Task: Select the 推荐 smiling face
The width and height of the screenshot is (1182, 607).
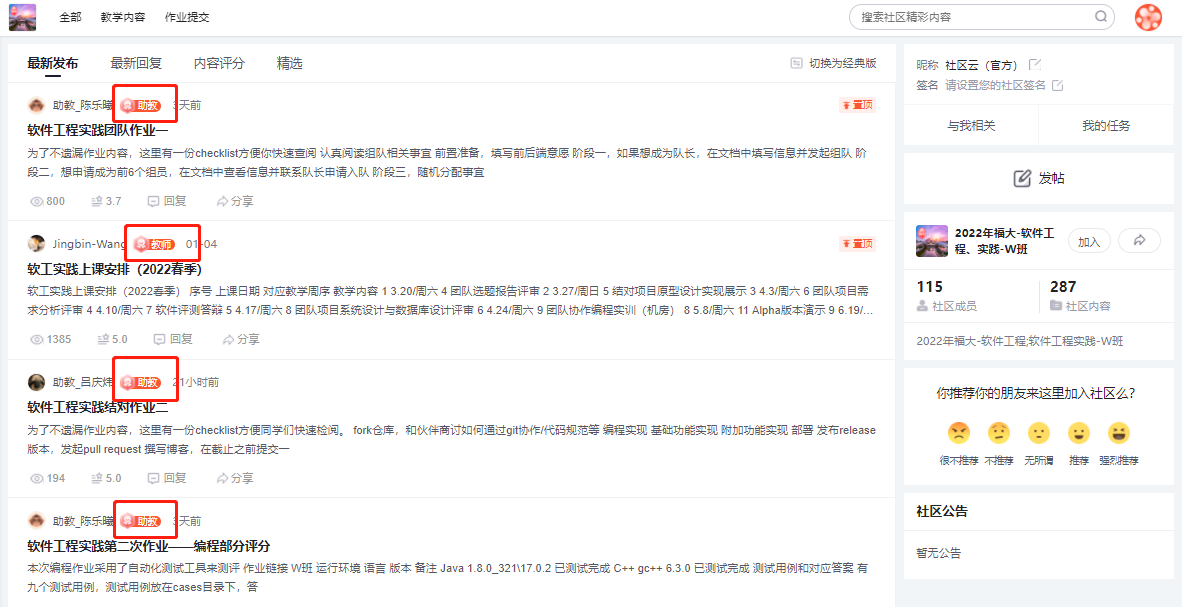Action: coord(1079,433)
